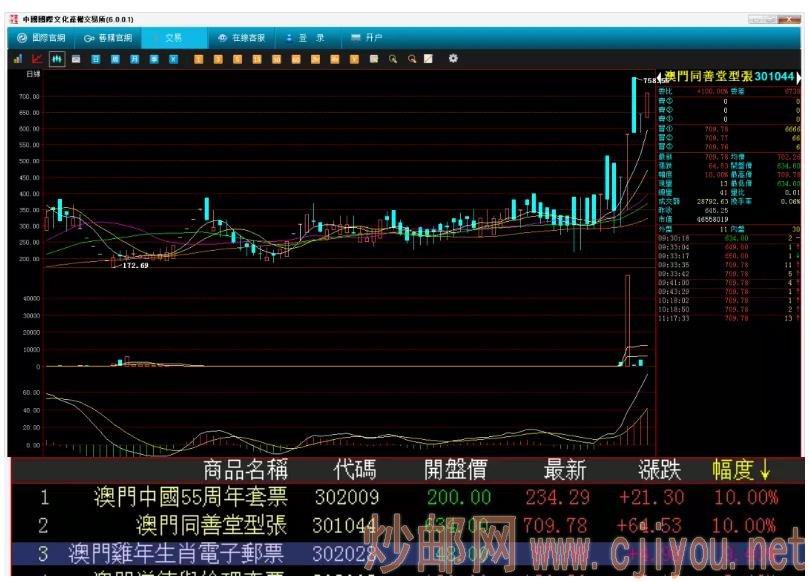Go to next product with right arrow
809x582 pixels.
[799, 77]
